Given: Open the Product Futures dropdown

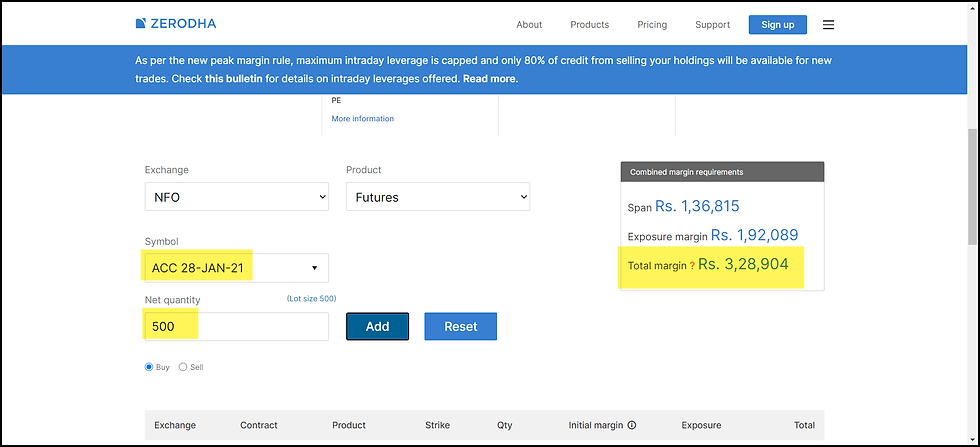Looking at the screenshot, I should pyautogui.click(x=438, y=197).
